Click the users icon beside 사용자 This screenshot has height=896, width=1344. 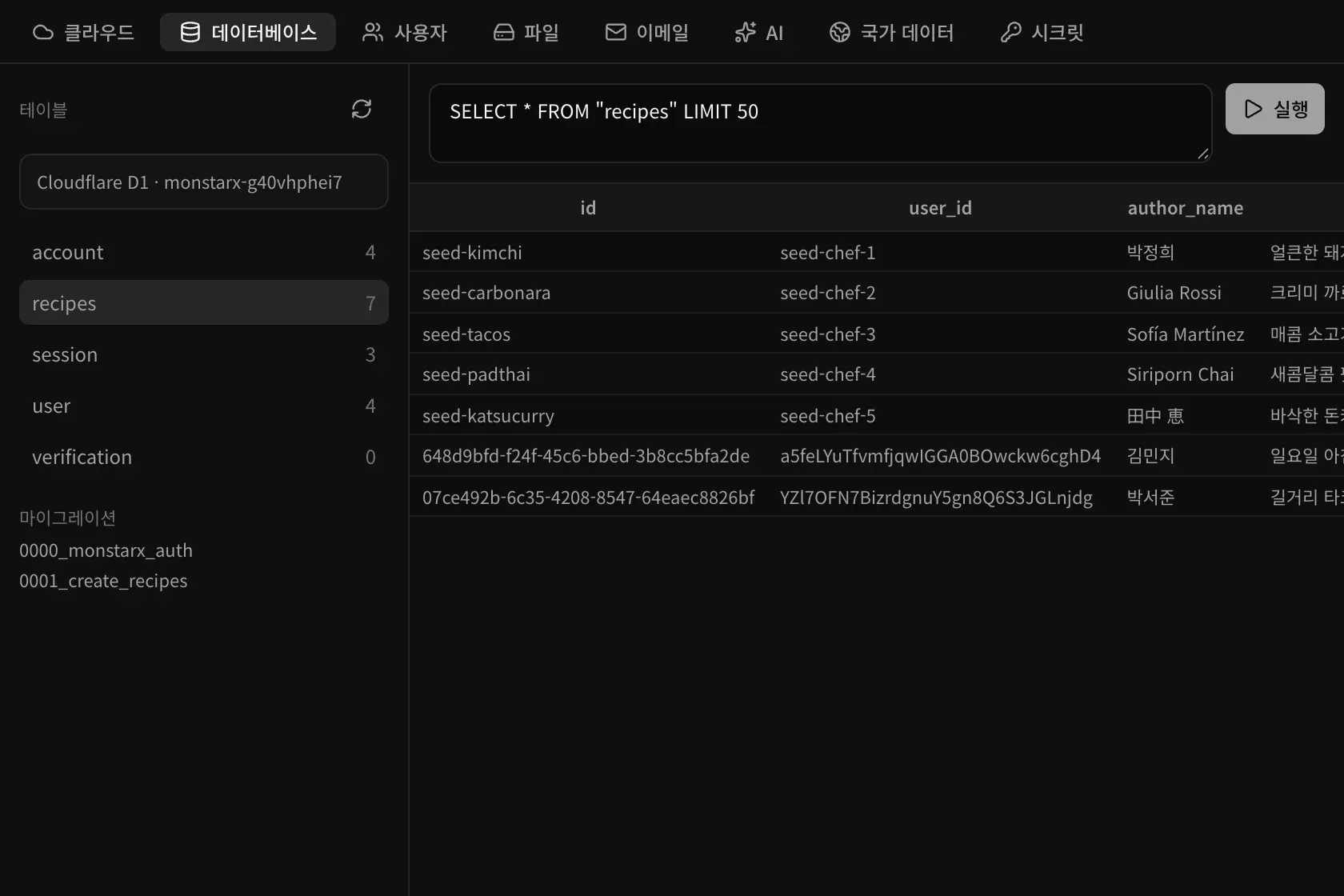[373, 33]
